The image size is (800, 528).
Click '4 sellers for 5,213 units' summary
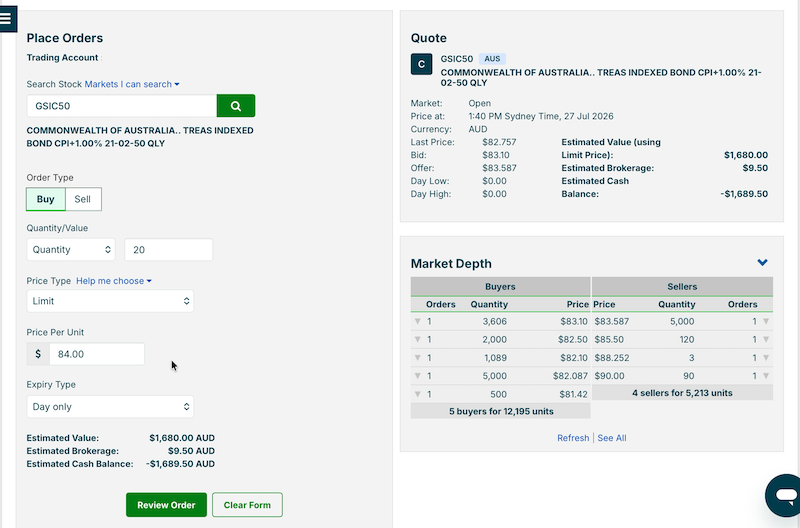(682, 393)
